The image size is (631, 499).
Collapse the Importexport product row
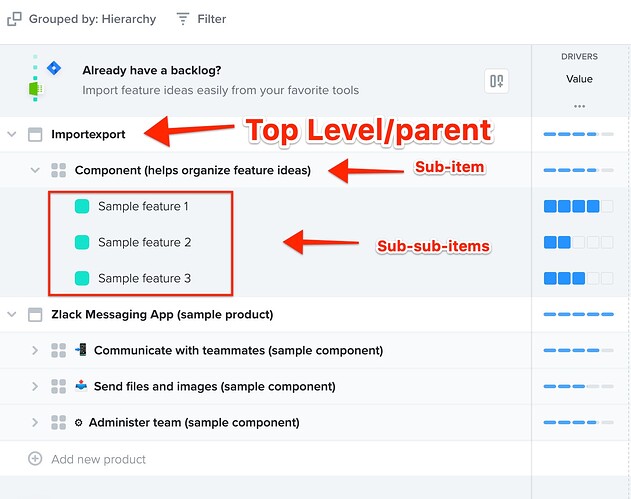pos(12,134)
